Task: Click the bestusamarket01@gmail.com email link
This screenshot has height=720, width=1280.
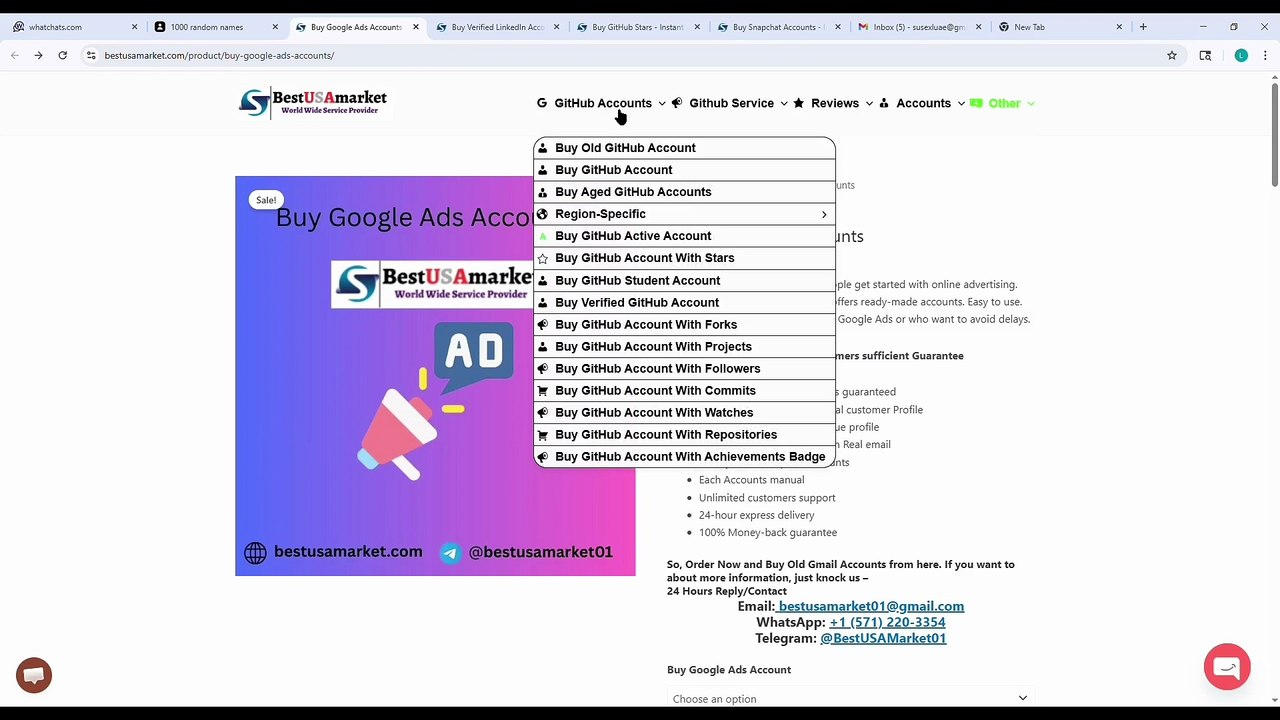Action: [870, 606]
